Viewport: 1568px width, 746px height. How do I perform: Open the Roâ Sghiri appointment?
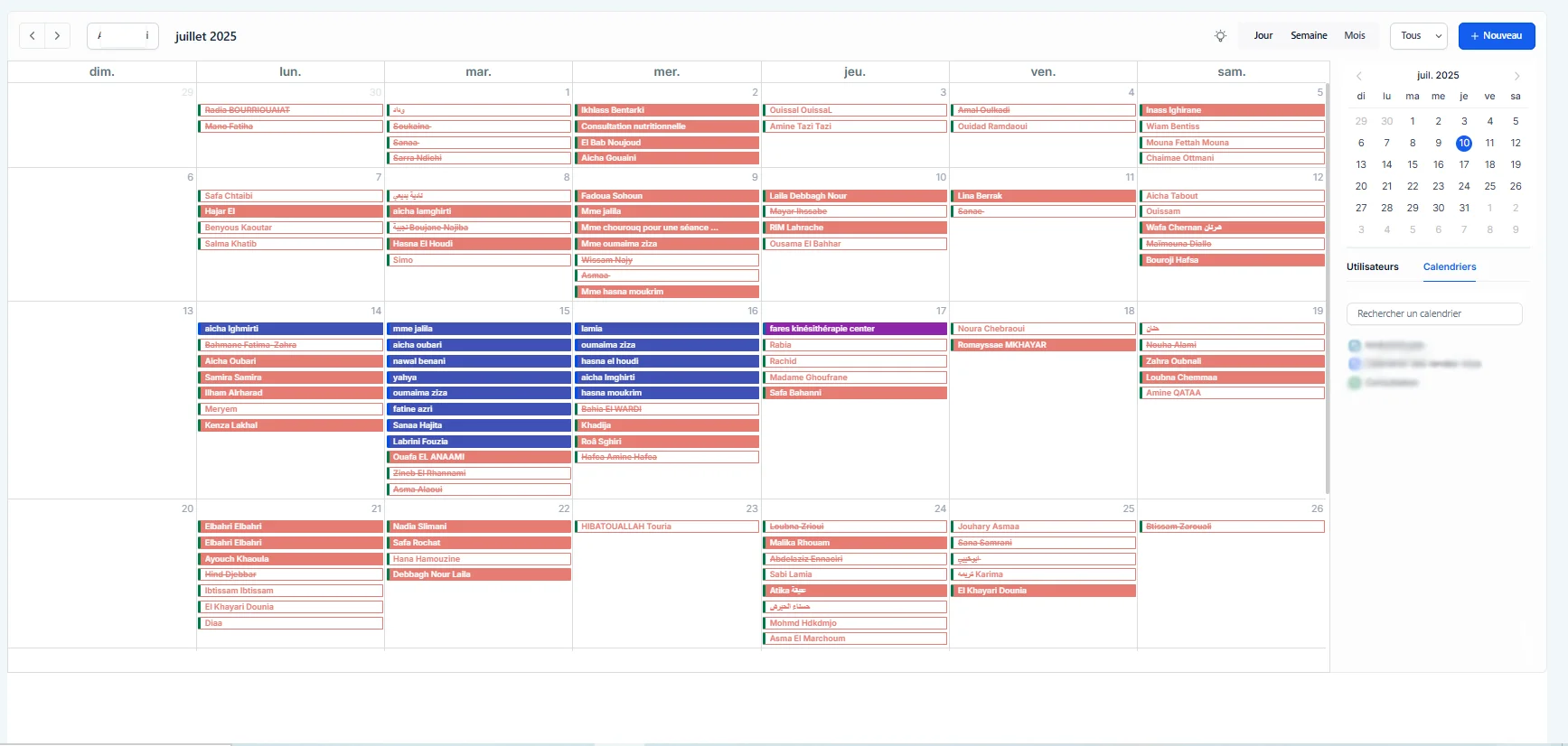point(667,442)
